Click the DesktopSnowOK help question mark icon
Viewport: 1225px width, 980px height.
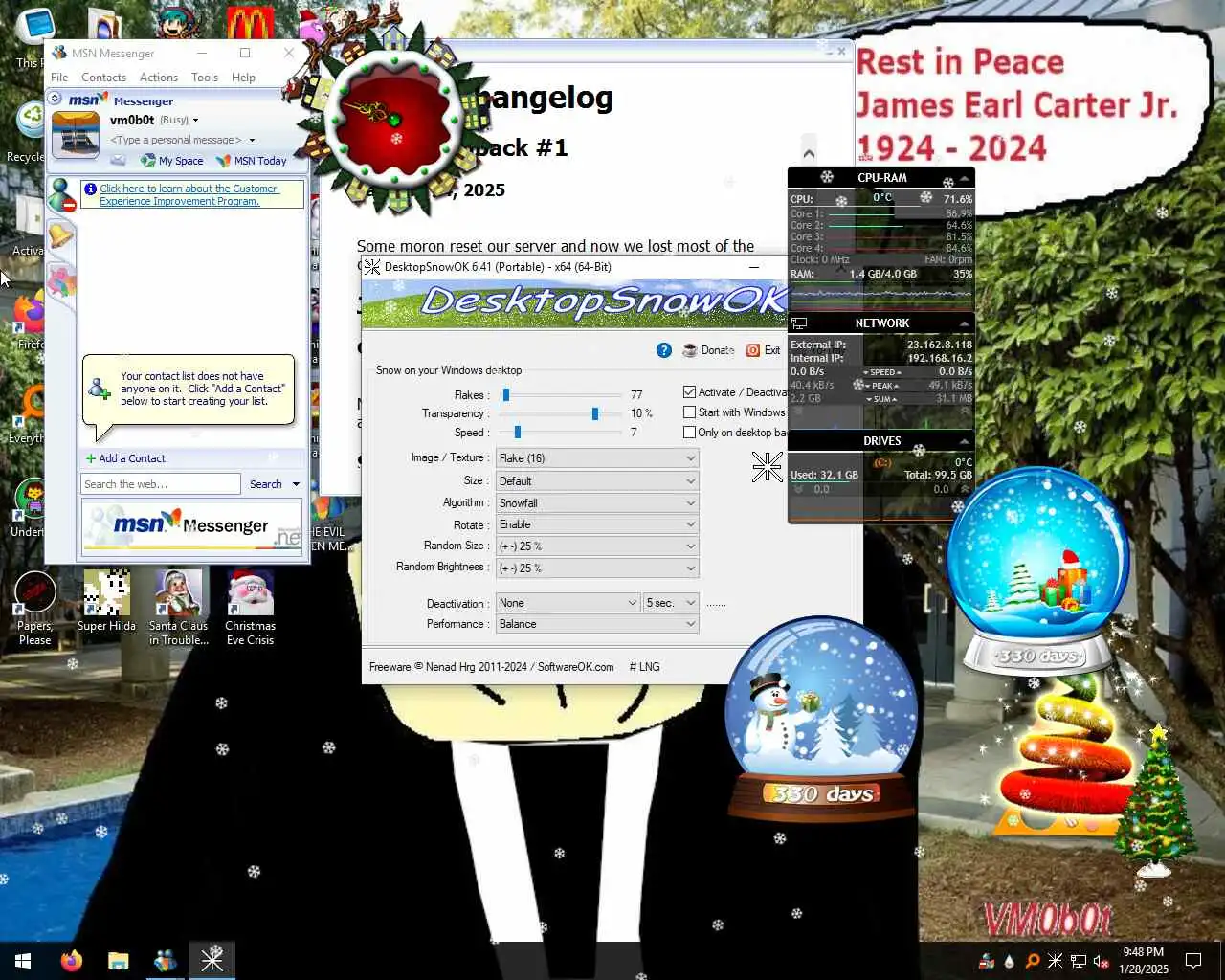[664, 350]
